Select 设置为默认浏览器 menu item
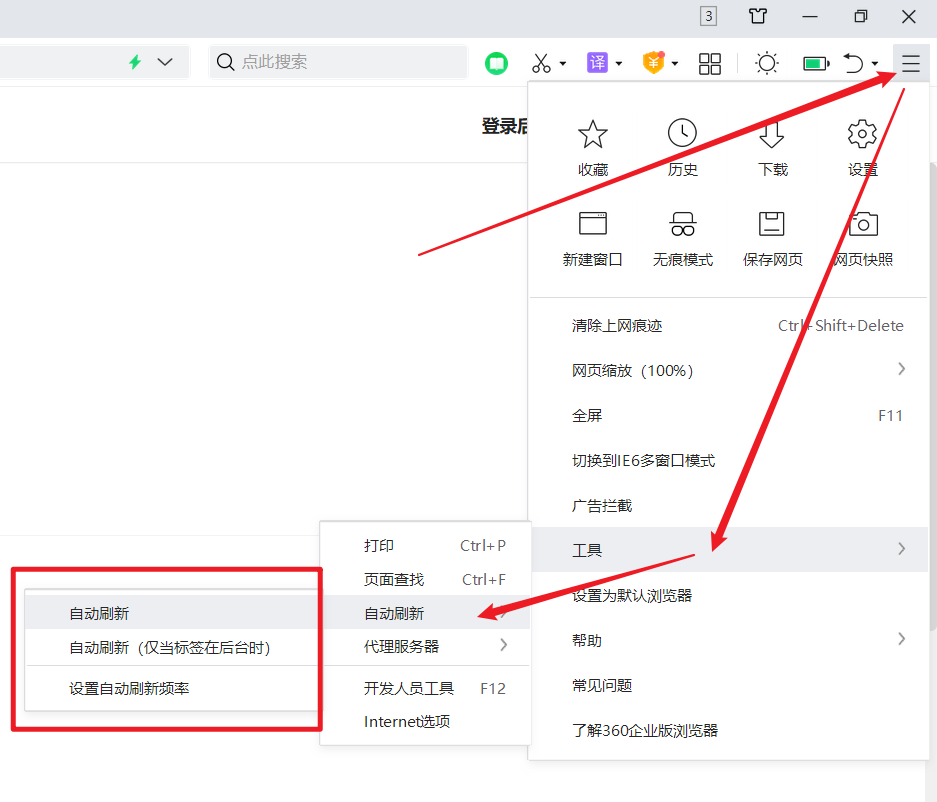Image resolution: width=937 pixels, height=802 pixels. [x=729, y=595]
